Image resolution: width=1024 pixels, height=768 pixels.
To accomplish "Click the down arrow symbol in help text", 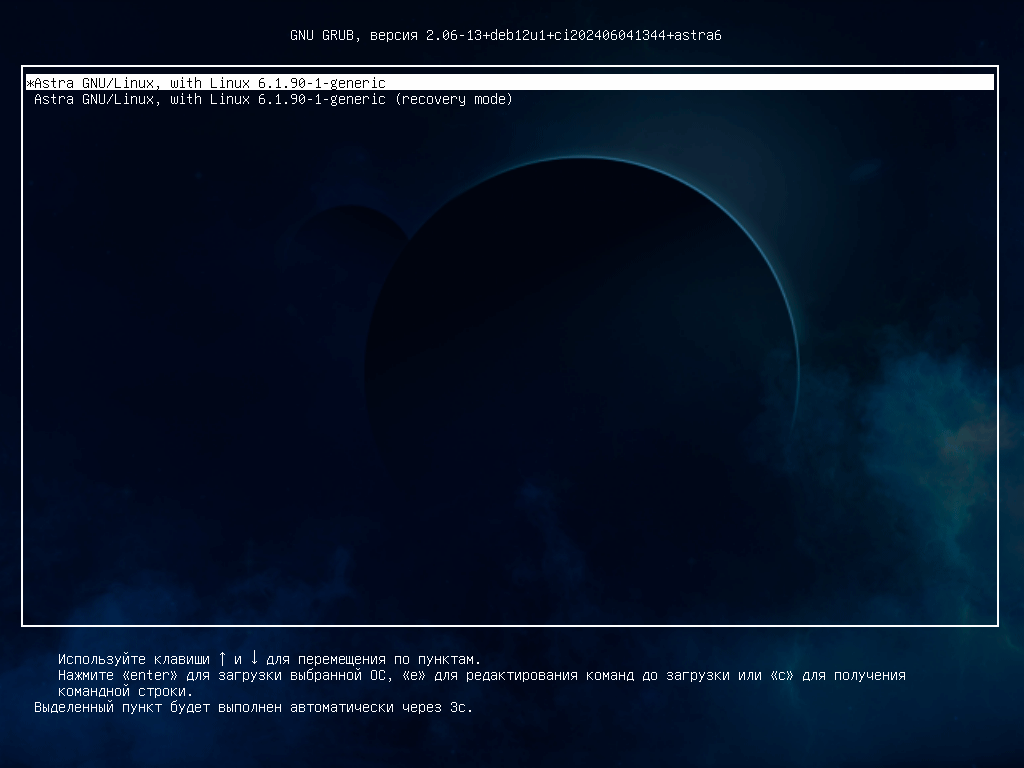I will click(254, 658).
